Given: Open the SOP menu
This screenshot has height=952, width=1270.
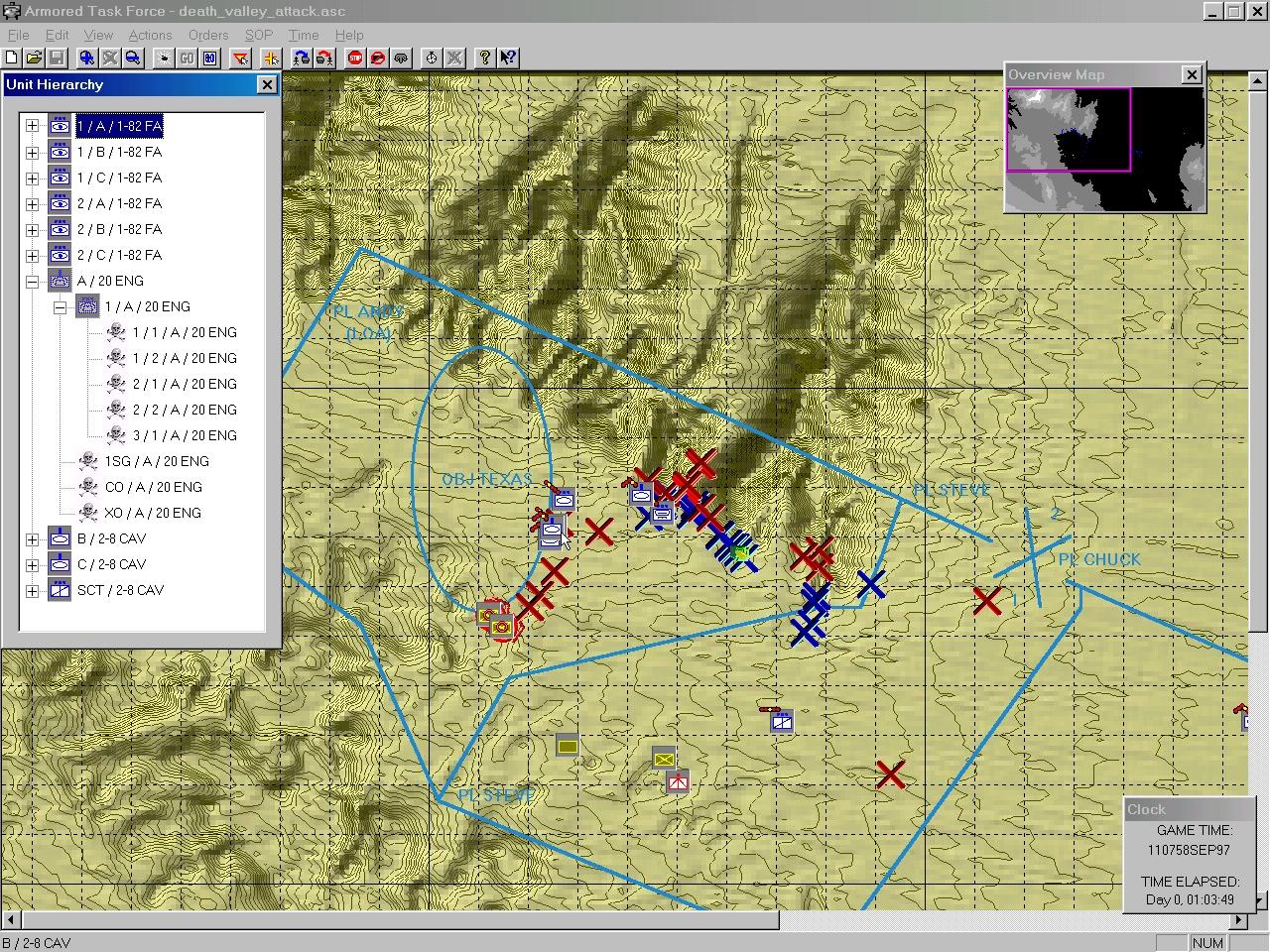Looking at the screenshot, I should click(258, 35).
